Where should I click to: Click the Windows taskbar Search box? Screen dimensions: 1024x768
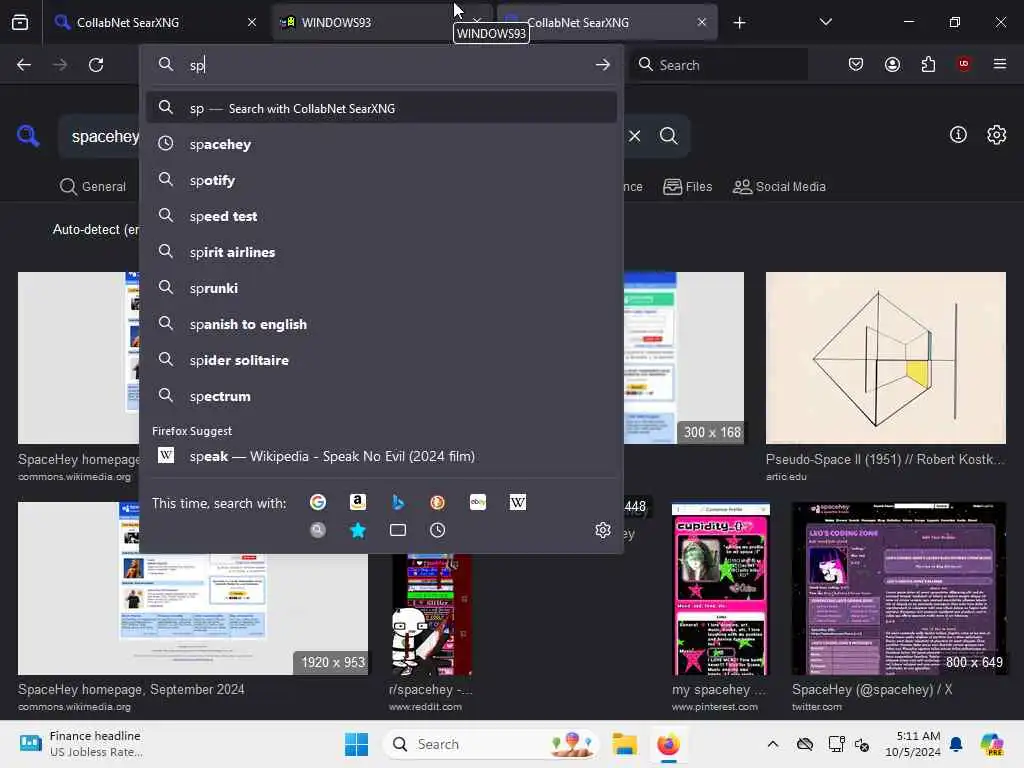(x=491, y=744)
